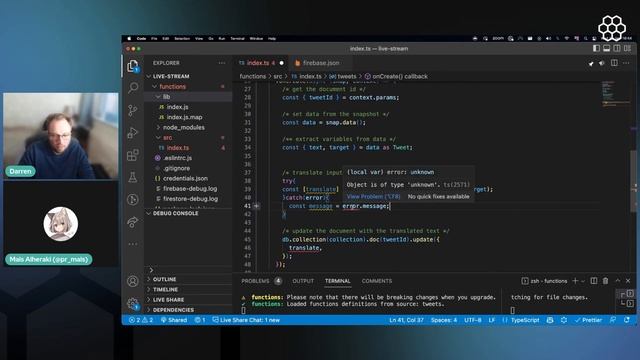Change encoding UTF-8 in status bar
640x360 pixels.
click(473, 320)
